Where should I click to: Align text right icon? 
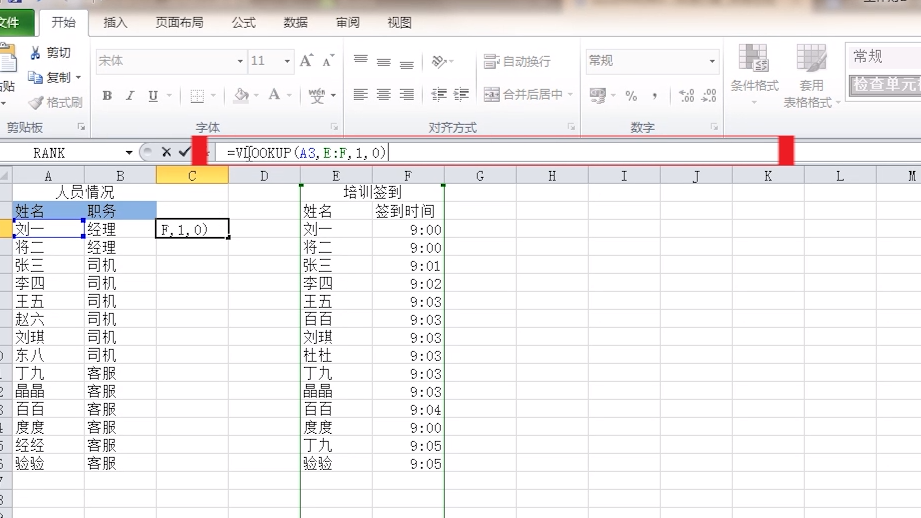[x=406, y=95]
